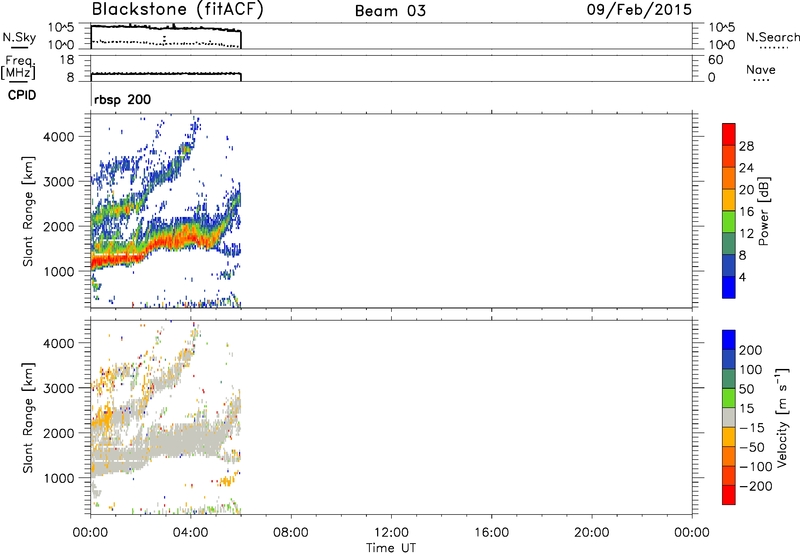Click the -100 label on velocity colorbar
Screen dimensions: 800x554
coord(756,467)
